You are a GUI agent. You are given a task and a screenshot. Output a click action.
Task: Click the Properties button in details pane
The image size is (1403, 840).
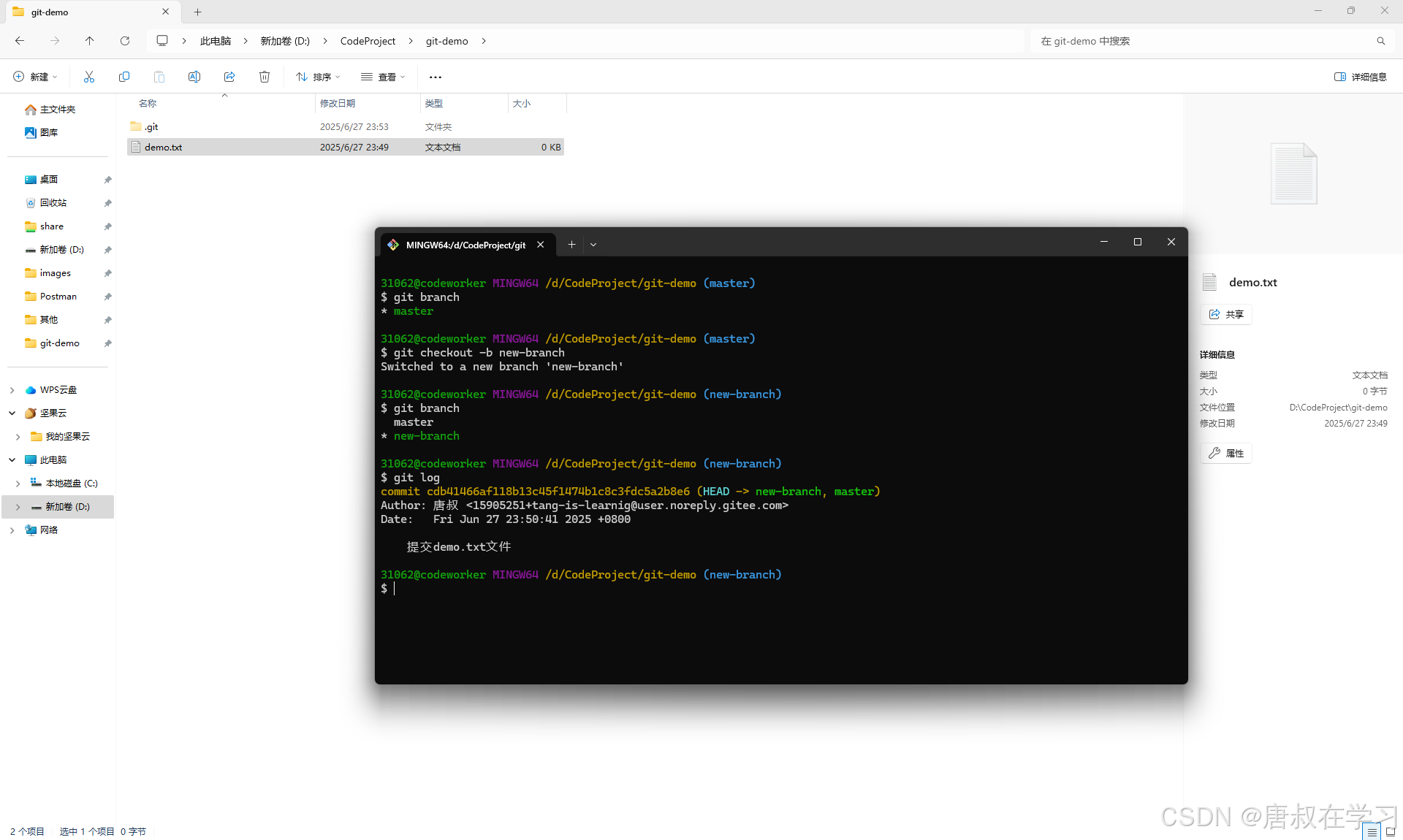coord(1226,453)
